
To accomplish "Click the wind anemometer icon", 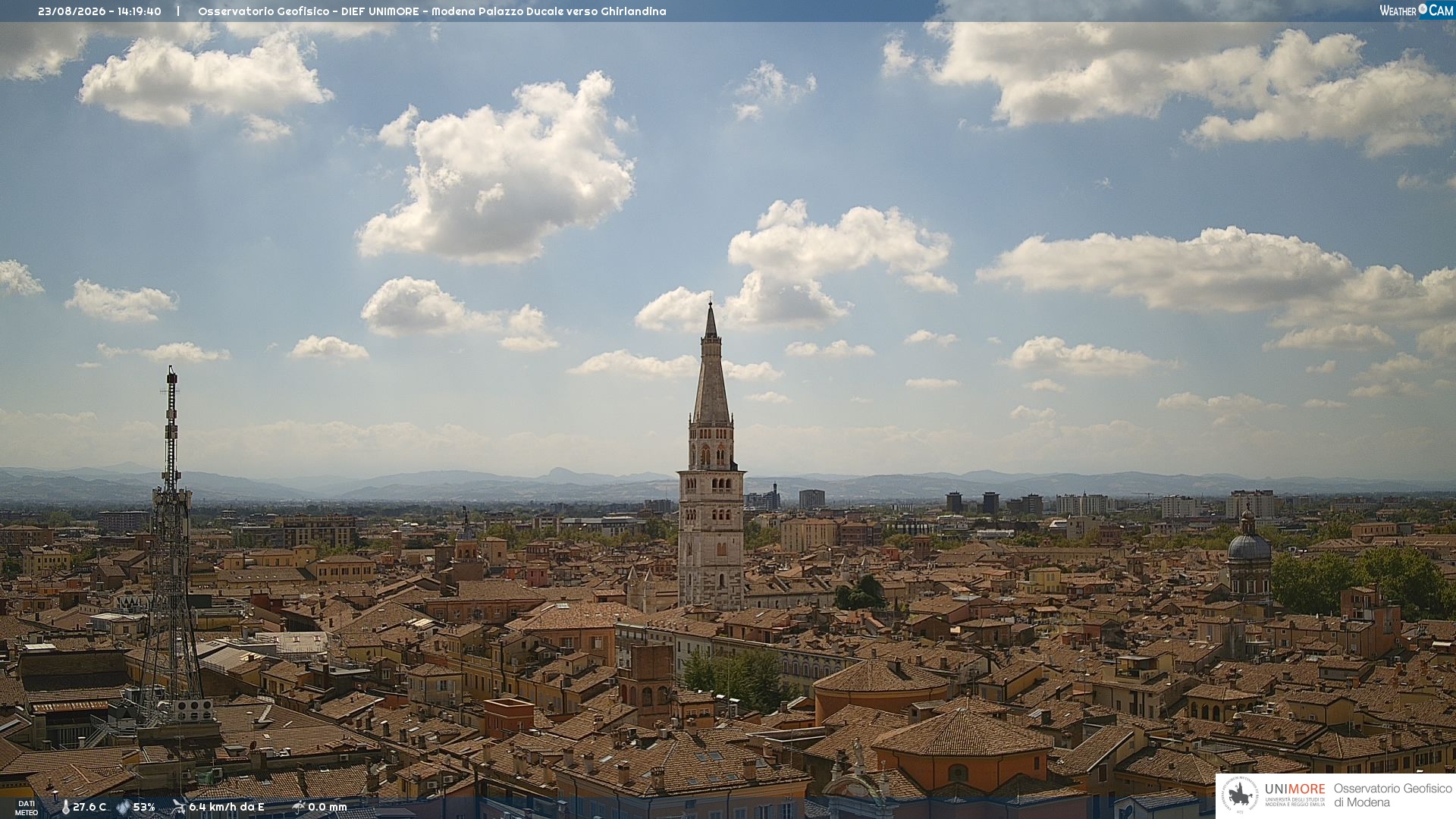I will click(178, 807).
